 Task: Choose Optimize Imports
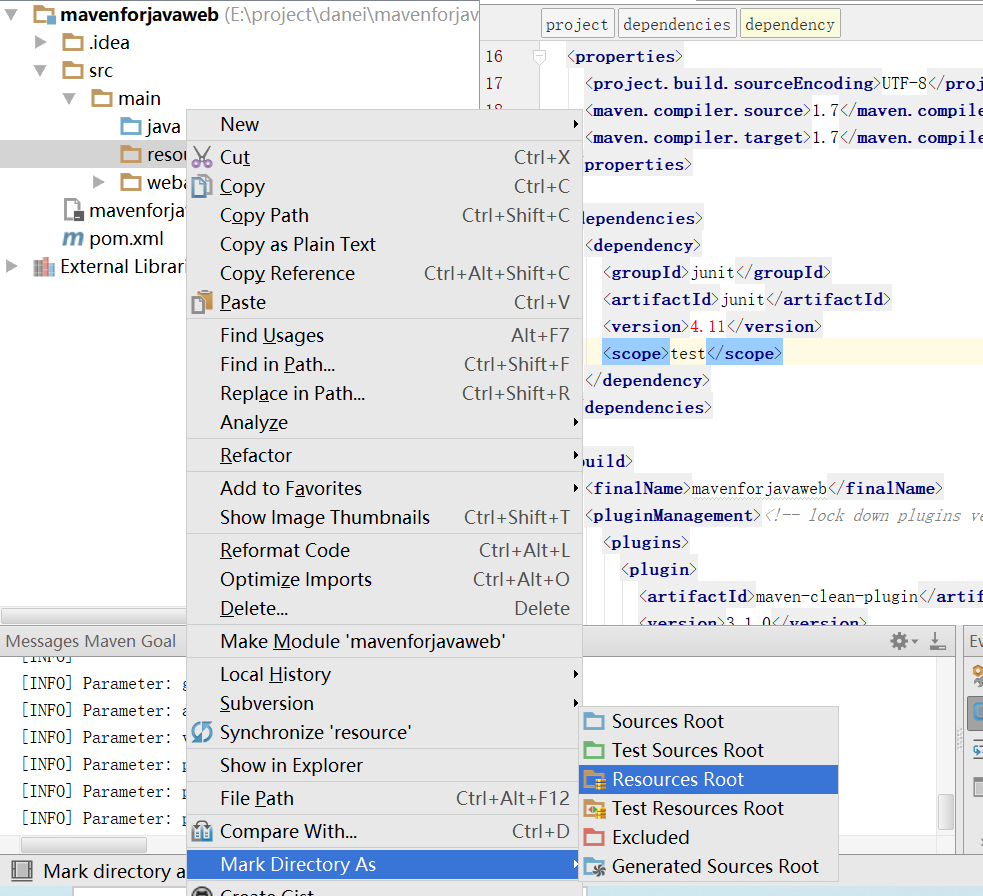tap(384, 579)
